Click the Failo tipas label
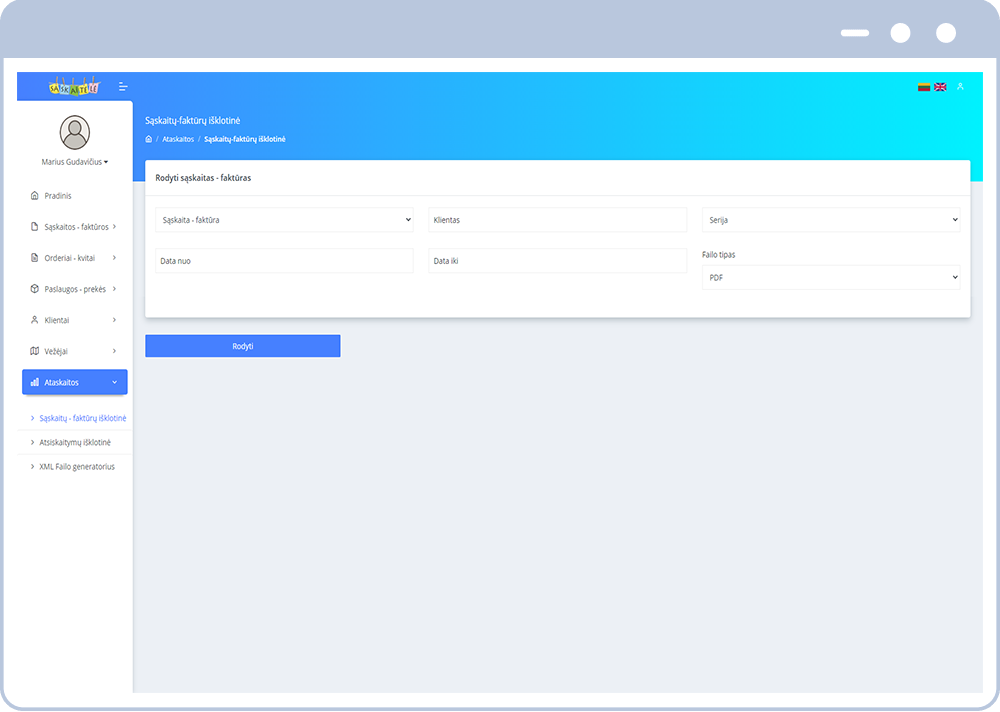The image size is (1000, 712). 719,255
